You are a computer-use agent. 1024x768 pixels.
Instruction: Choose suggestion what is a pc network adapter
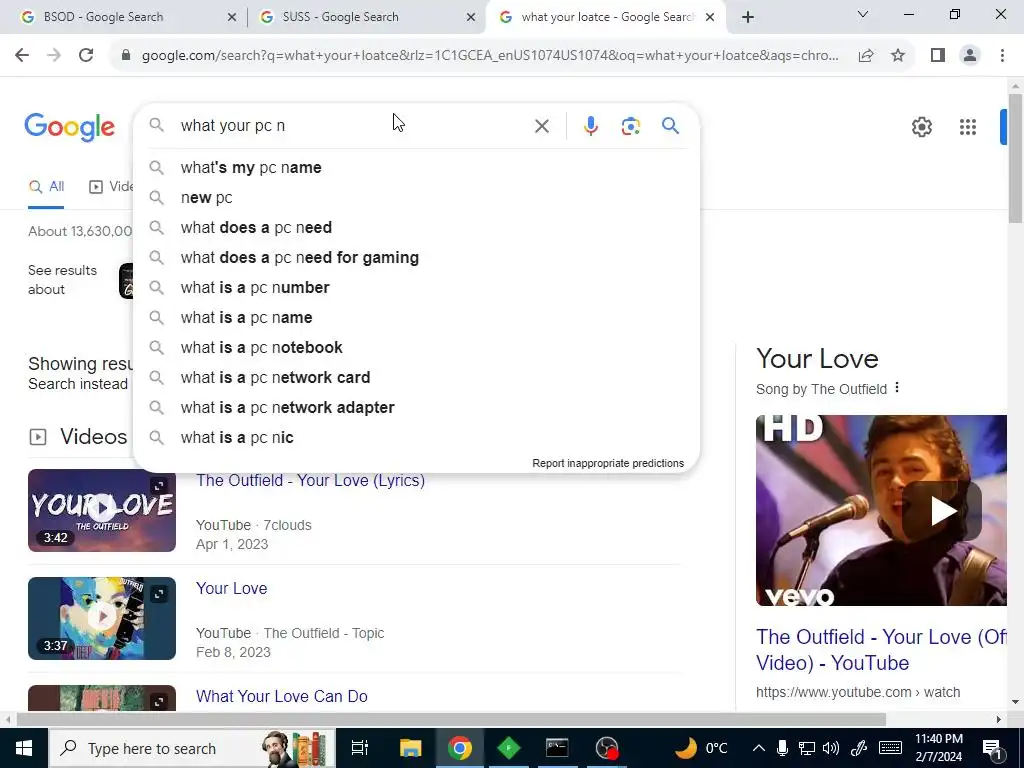pyautogui.click(x=417, y=408)
